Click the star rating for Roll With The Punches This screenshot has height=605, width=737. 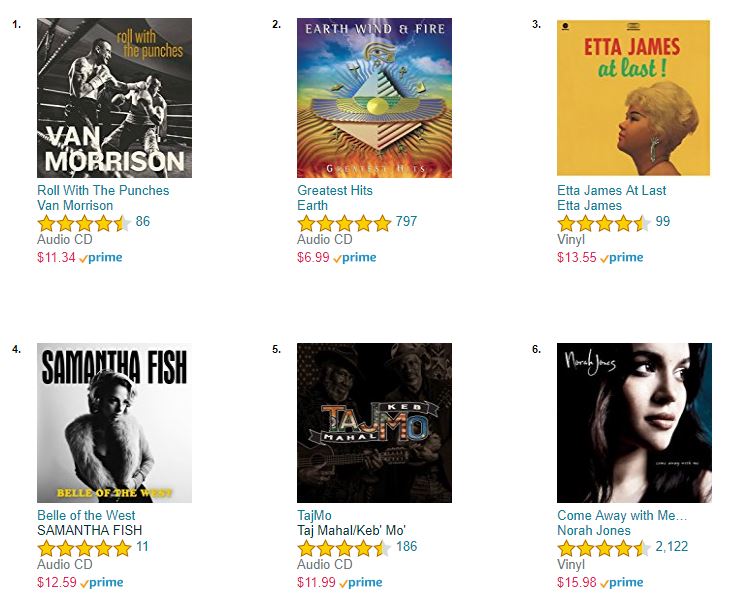coord(84,223)
